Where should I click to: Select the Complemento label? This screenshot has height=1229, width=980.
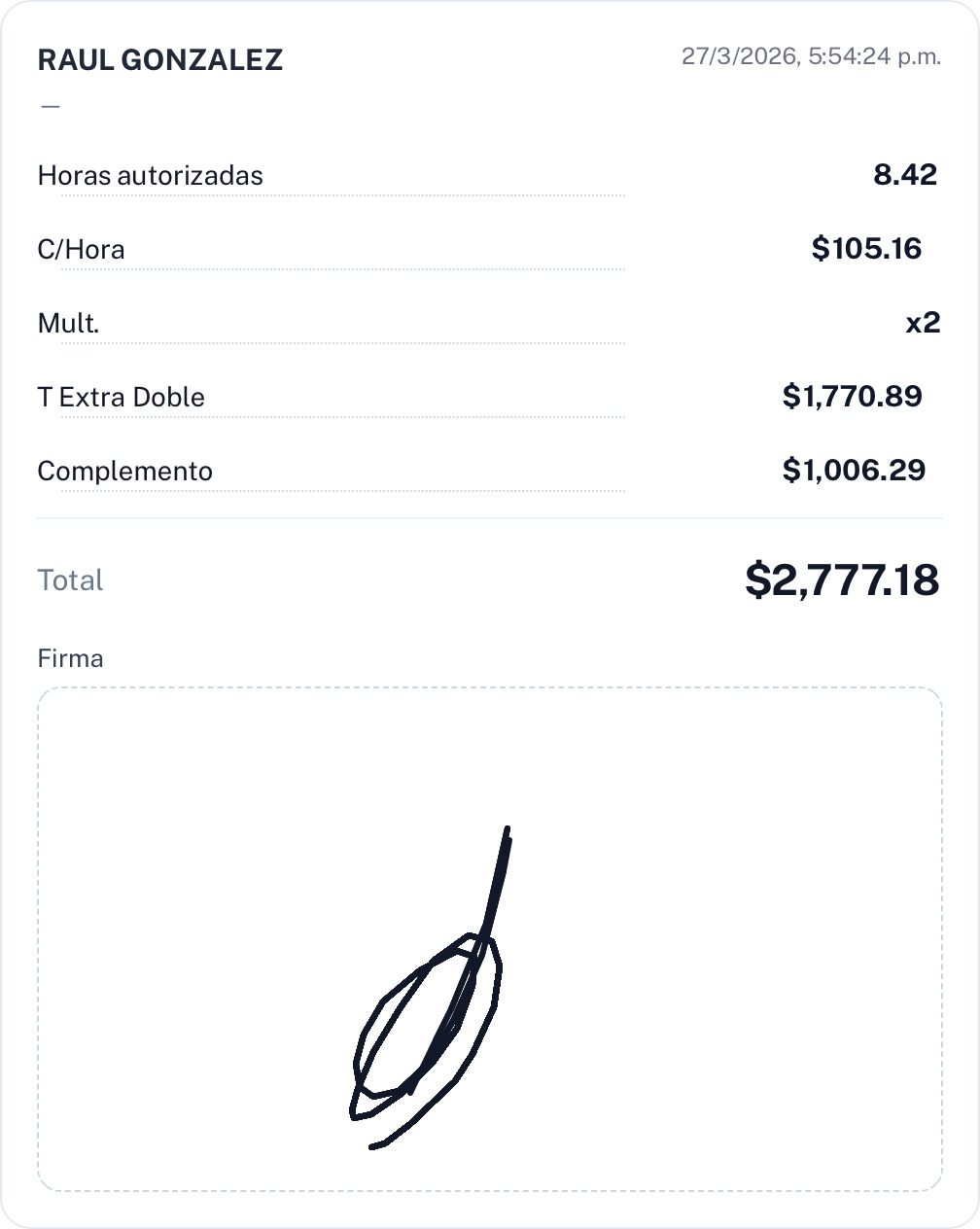click(x=124, y=472)
